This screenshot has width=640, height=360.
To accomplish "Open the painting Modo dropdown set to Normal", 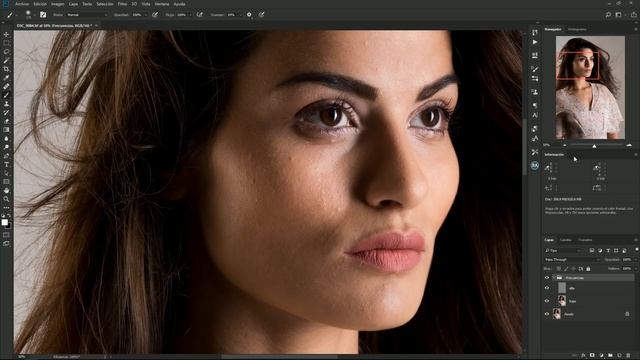I will pos(87,15).
